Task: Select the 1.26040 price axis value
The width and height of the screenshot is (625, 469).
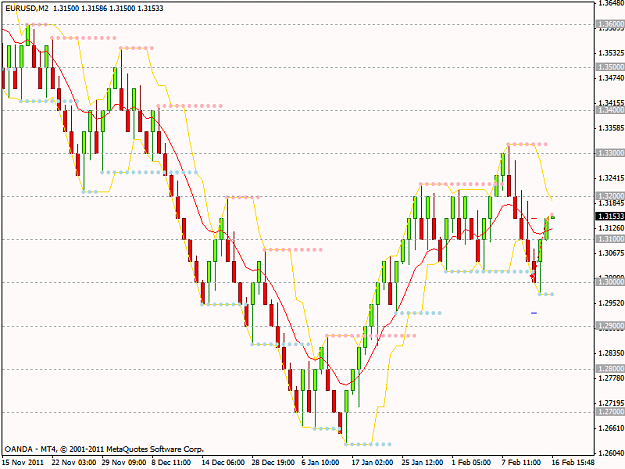Action: tap(611, 453)
